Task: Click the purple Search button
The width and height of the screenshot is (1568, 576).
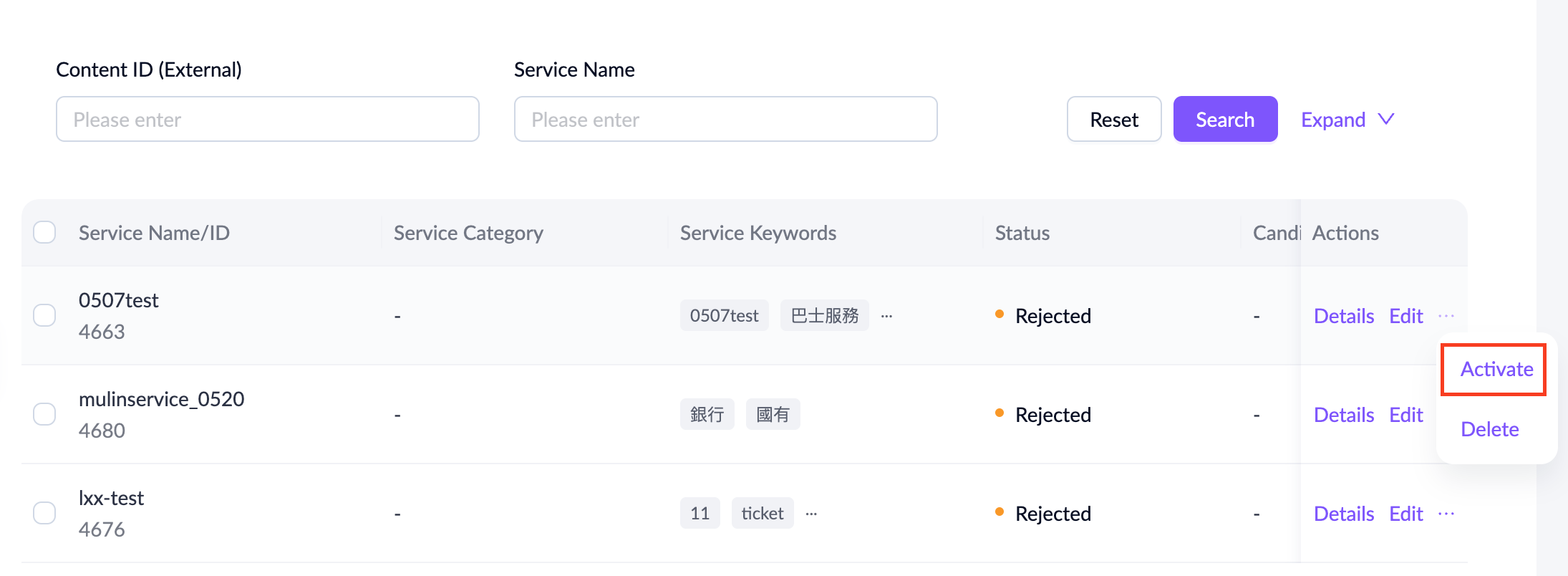Action: [x=1225, y=120]
